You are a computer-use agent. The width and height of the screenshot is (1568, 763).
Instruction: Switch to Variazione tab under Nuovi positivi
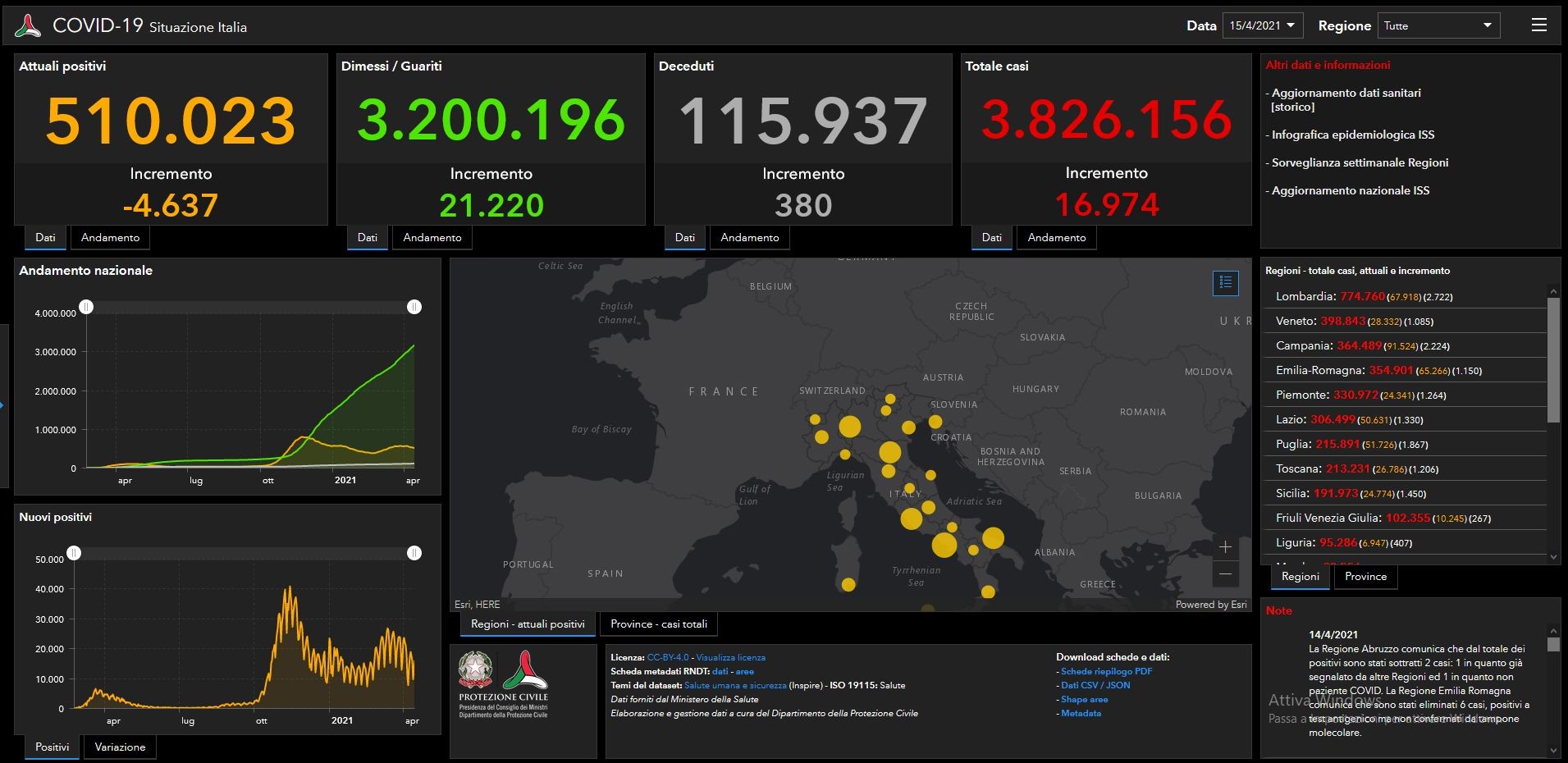coord(120,747)
